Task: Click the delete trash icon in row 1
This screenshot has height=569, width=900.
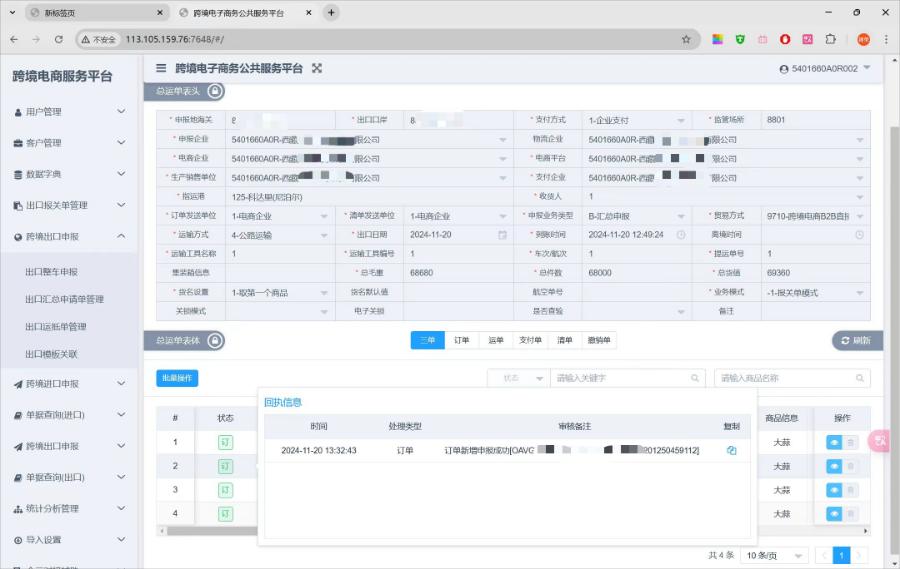Action: [851, 443]
